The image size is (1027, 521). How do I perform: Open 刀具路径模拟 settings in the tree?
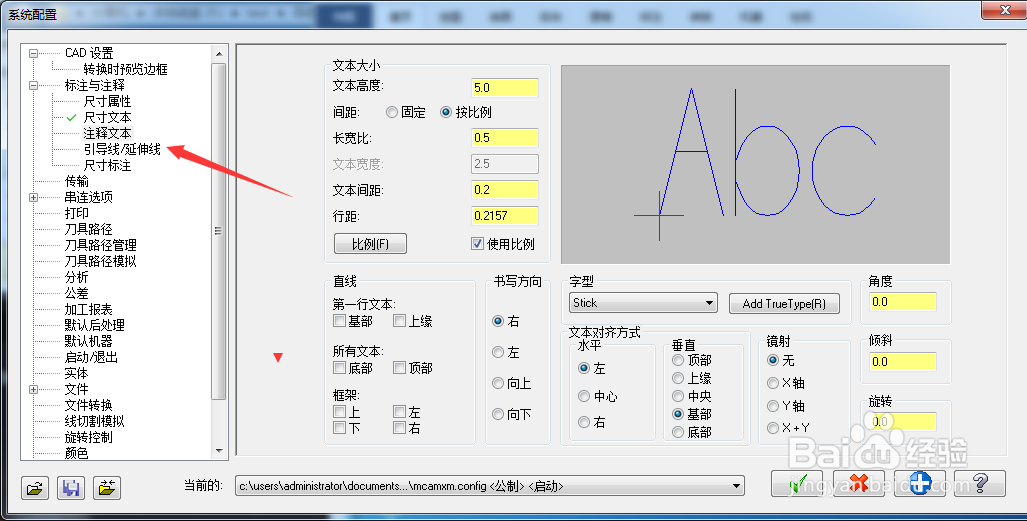tap(100, 261)
